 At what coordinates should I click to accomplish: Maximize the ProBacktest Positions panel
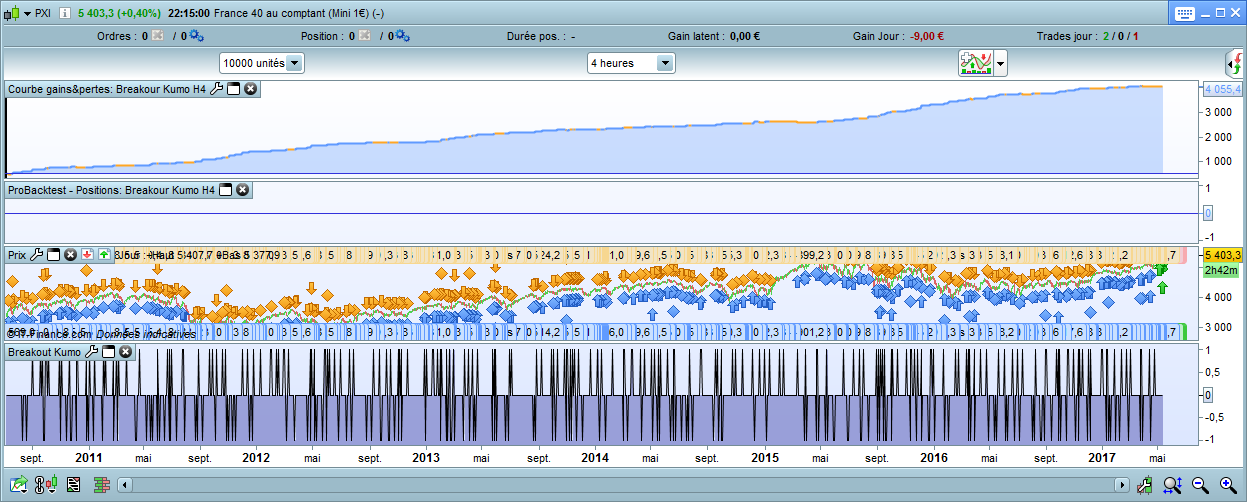225,190
